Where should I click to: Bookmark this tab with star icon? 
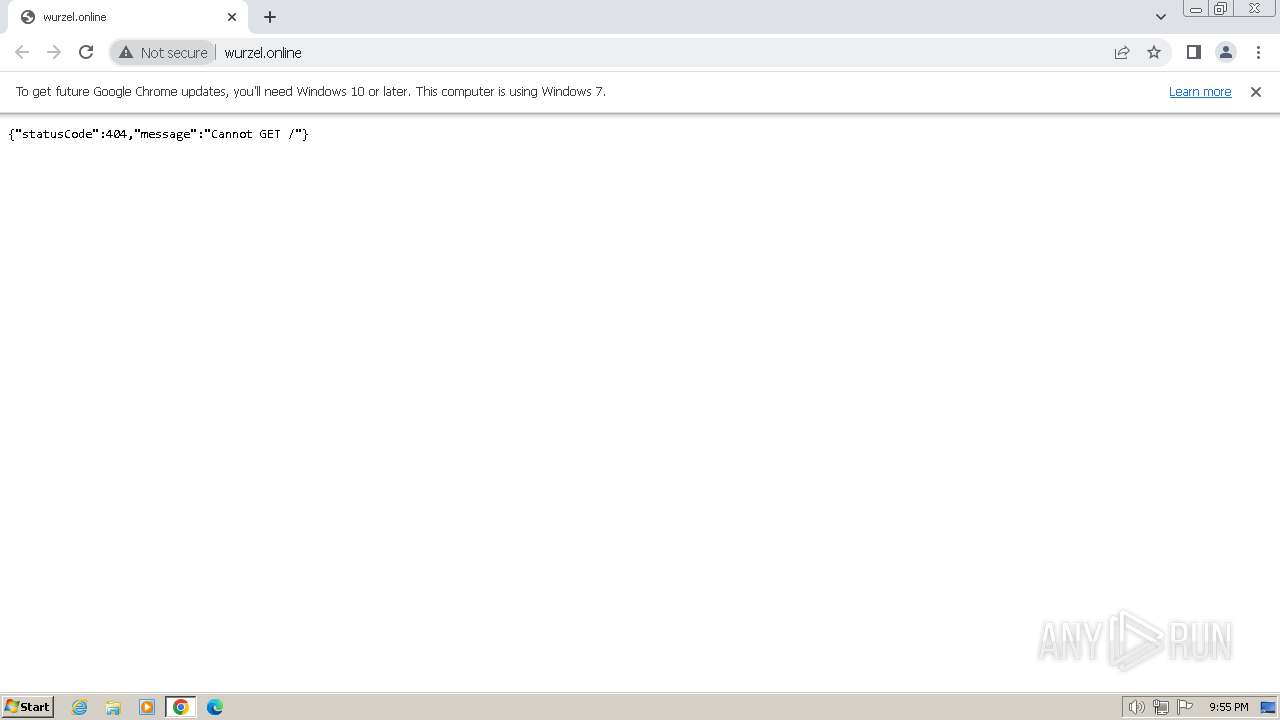click(1154, 52)
